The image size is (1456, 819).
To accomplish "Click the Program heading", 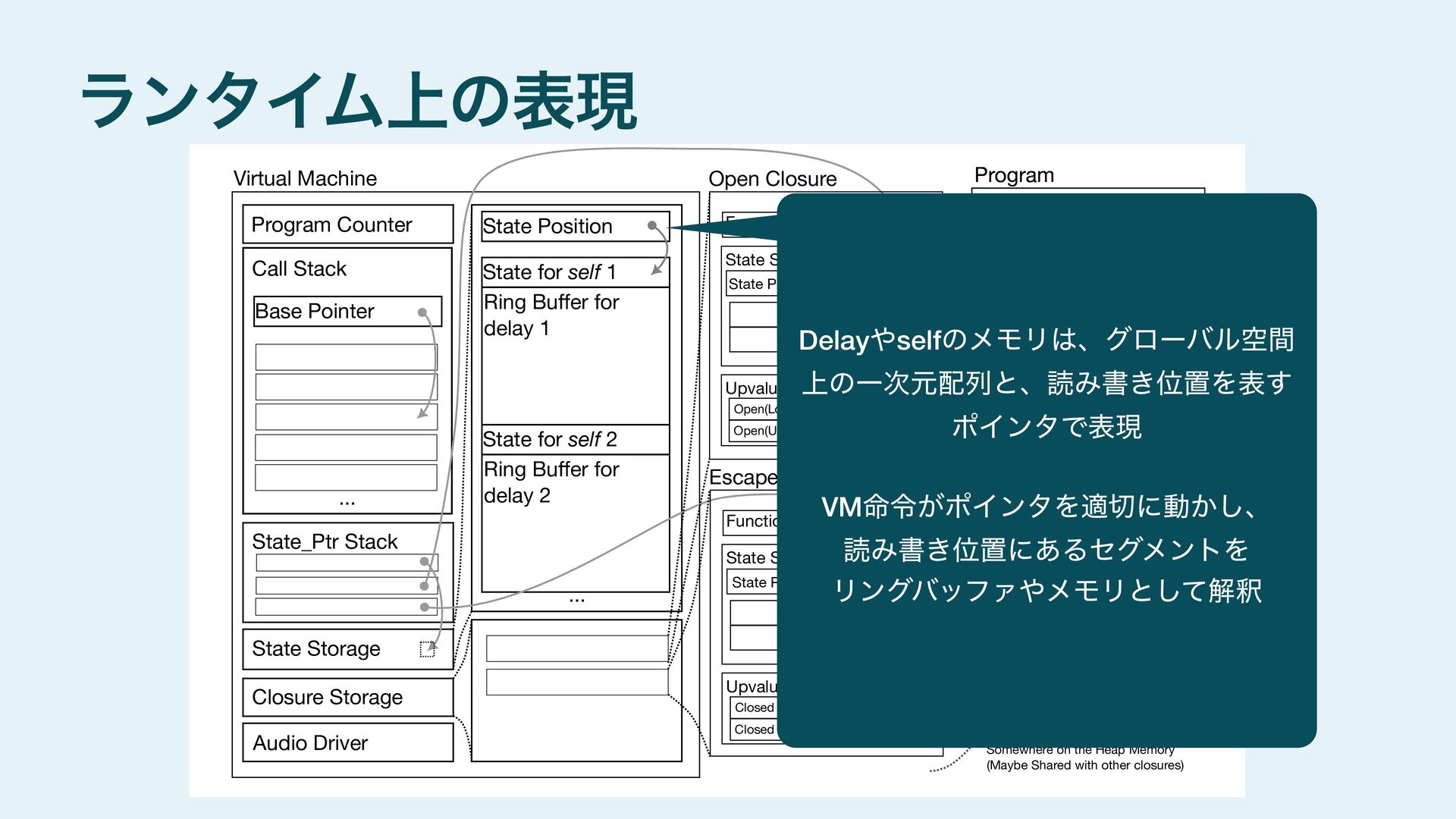I will [x=1014, y=175].
